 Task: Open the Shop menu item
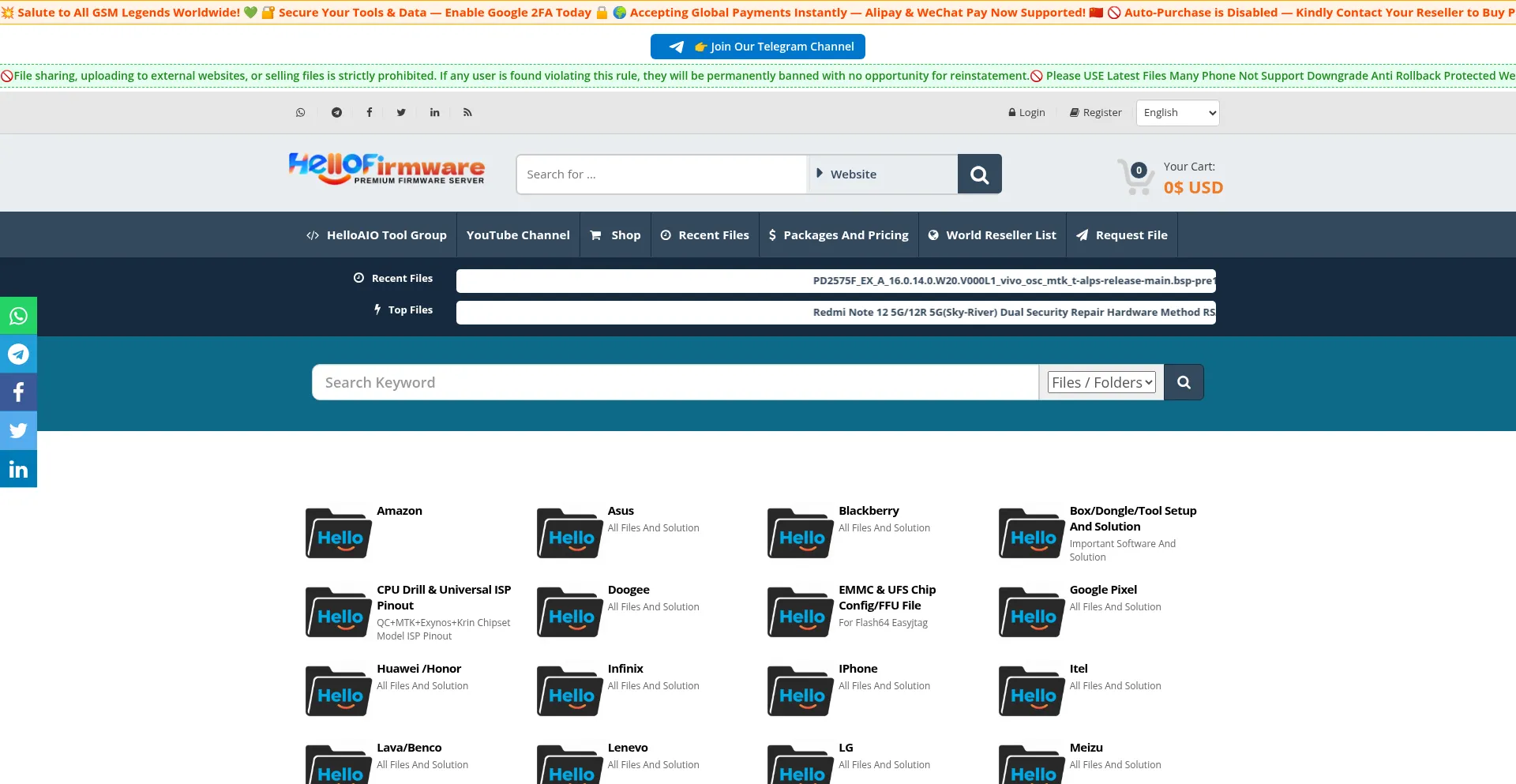(615, 235)
